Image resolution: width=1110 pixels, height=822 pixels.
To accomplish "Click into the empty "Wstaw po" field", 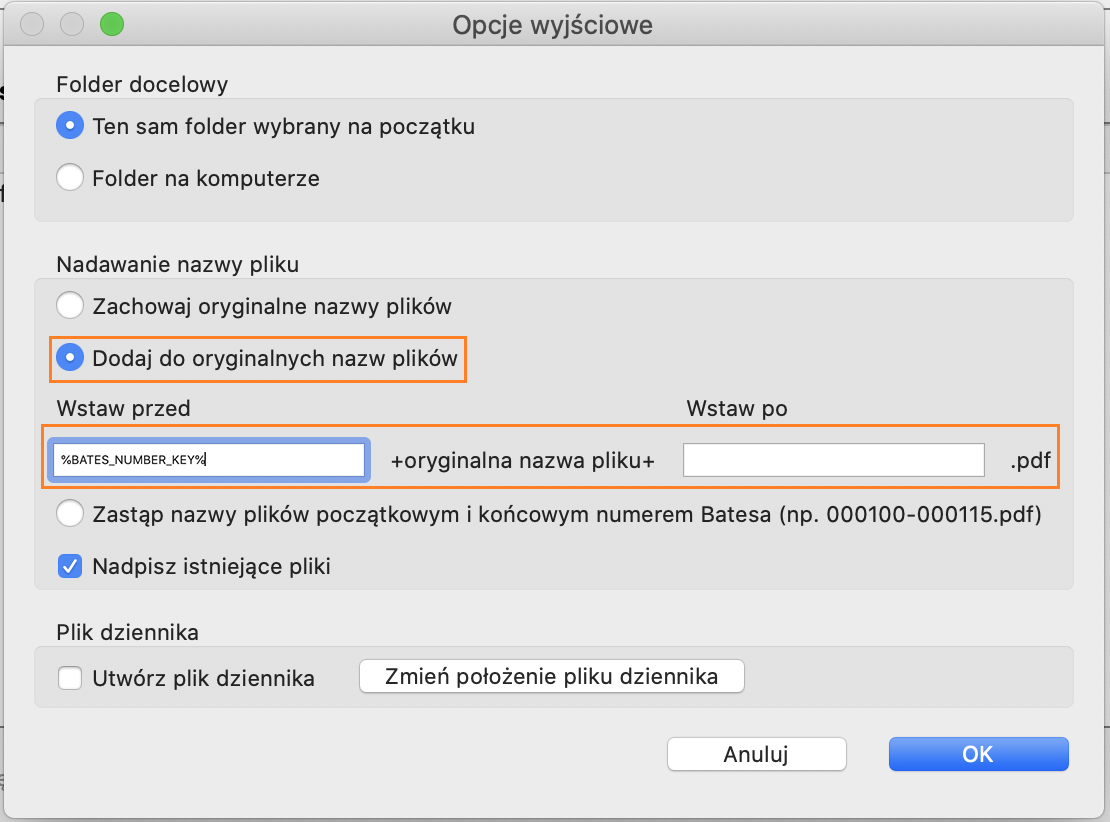I will 833,460.
